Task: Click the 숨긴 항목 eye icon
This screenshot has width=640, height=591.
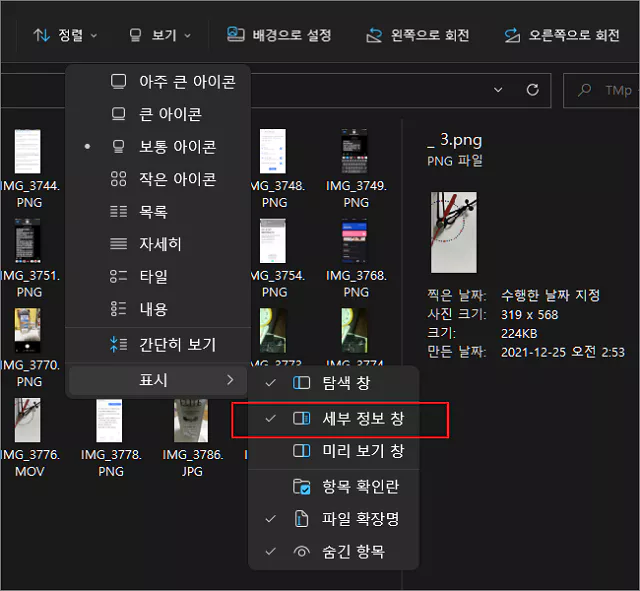Action: pyautogui.click(x=302, y=552)
